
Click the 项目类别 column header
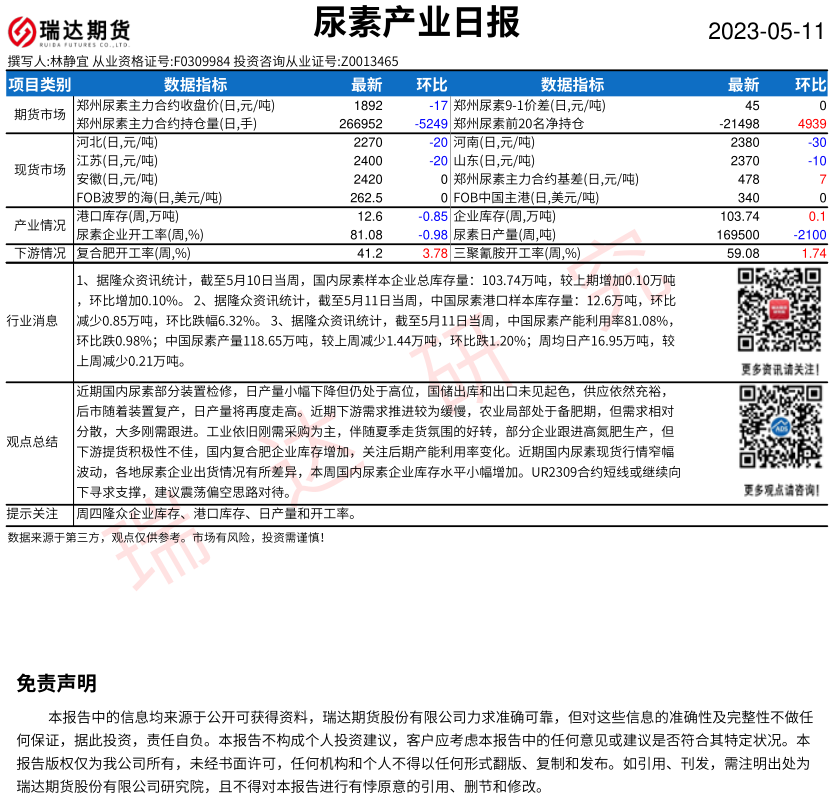40,85
